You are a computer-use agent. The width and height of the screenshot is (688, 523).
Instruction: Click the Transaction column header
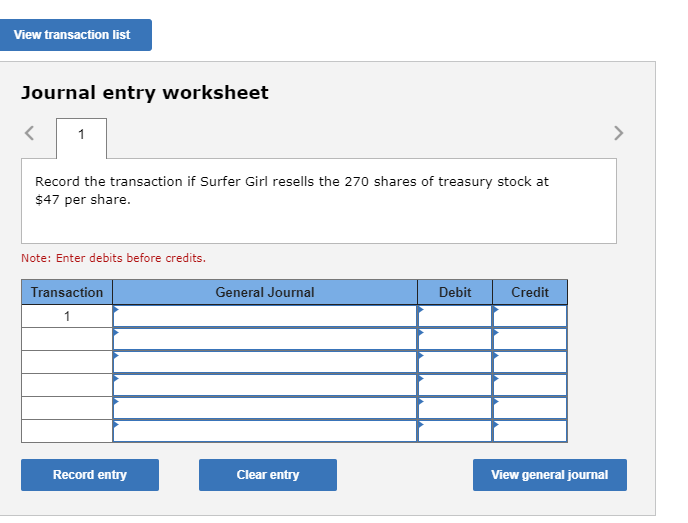click(67, 292)
